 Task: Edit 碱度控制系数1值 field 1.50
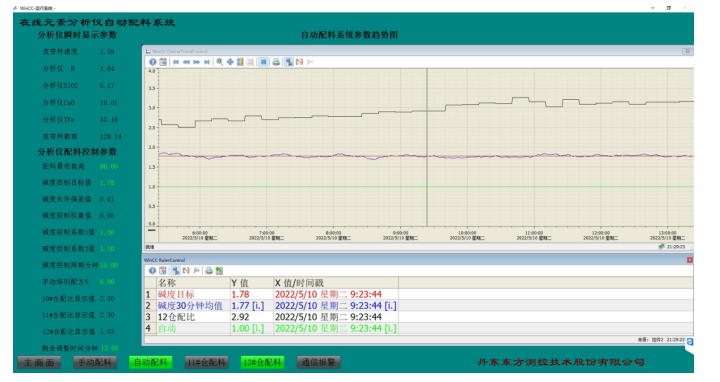[x=107, y=232]
